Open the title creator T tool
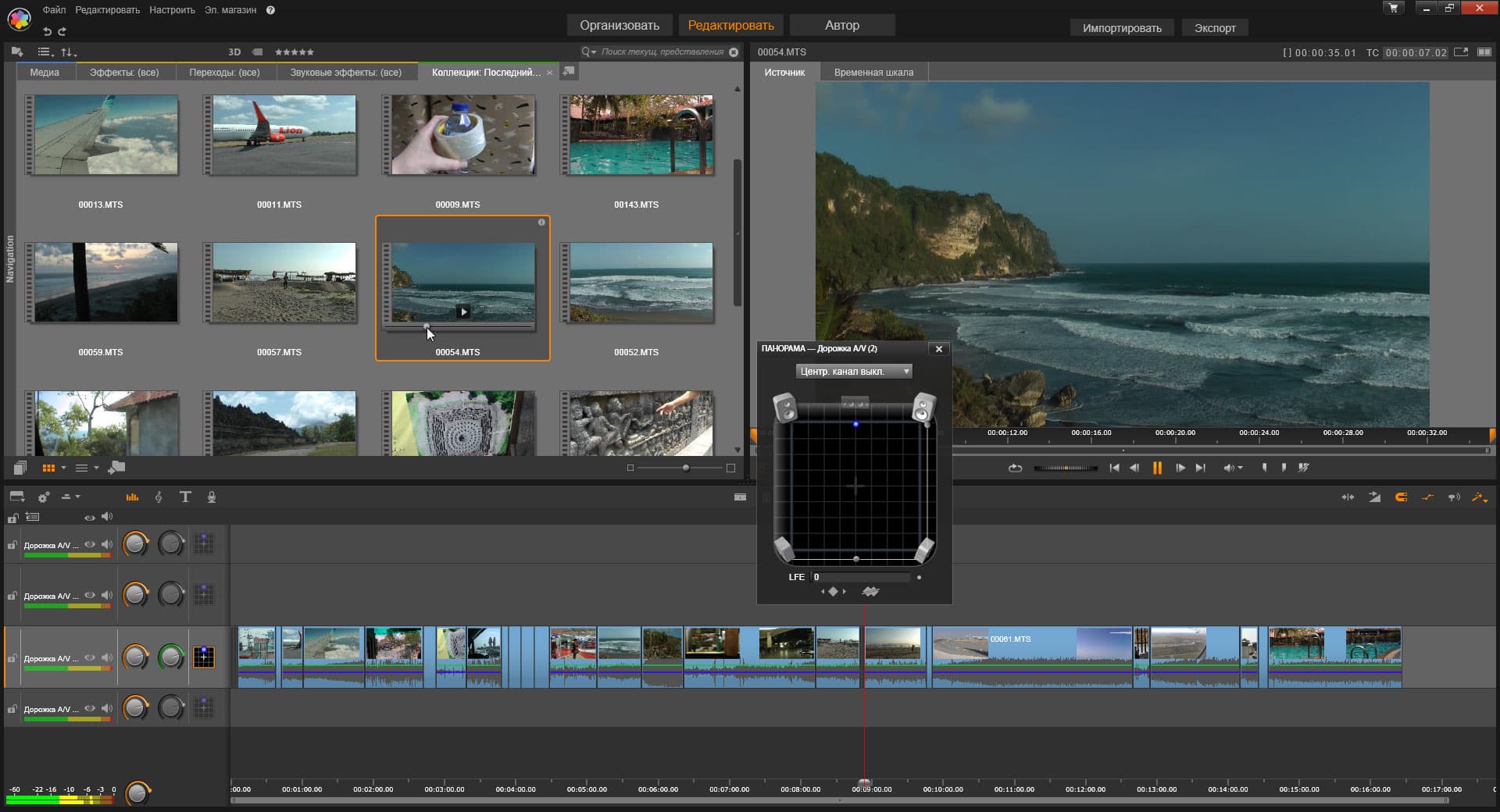Screen dimensions: 1500x812 pos(185,497)
